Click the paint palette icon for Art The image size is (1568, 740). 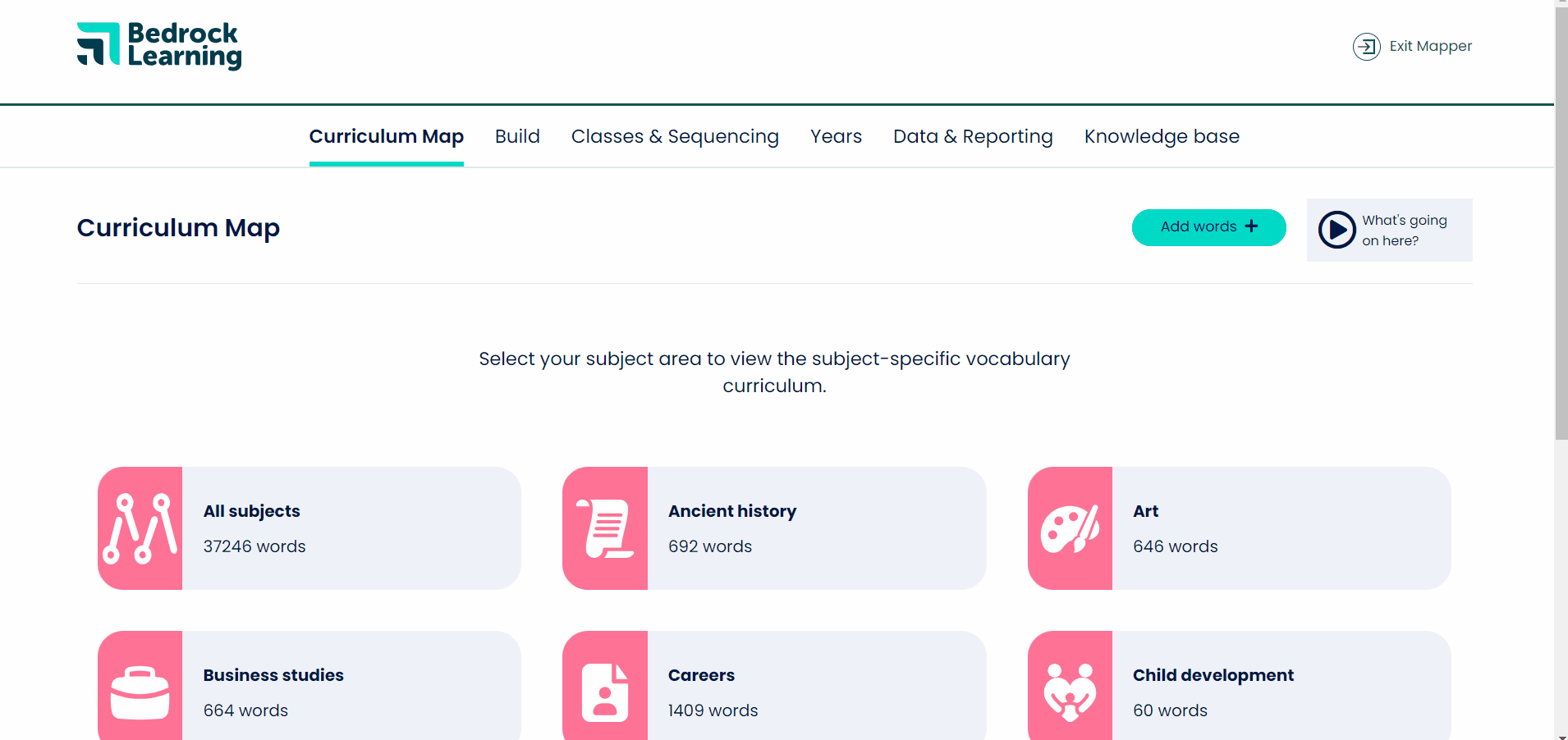pyautogui.click(x=1070, y=528)
